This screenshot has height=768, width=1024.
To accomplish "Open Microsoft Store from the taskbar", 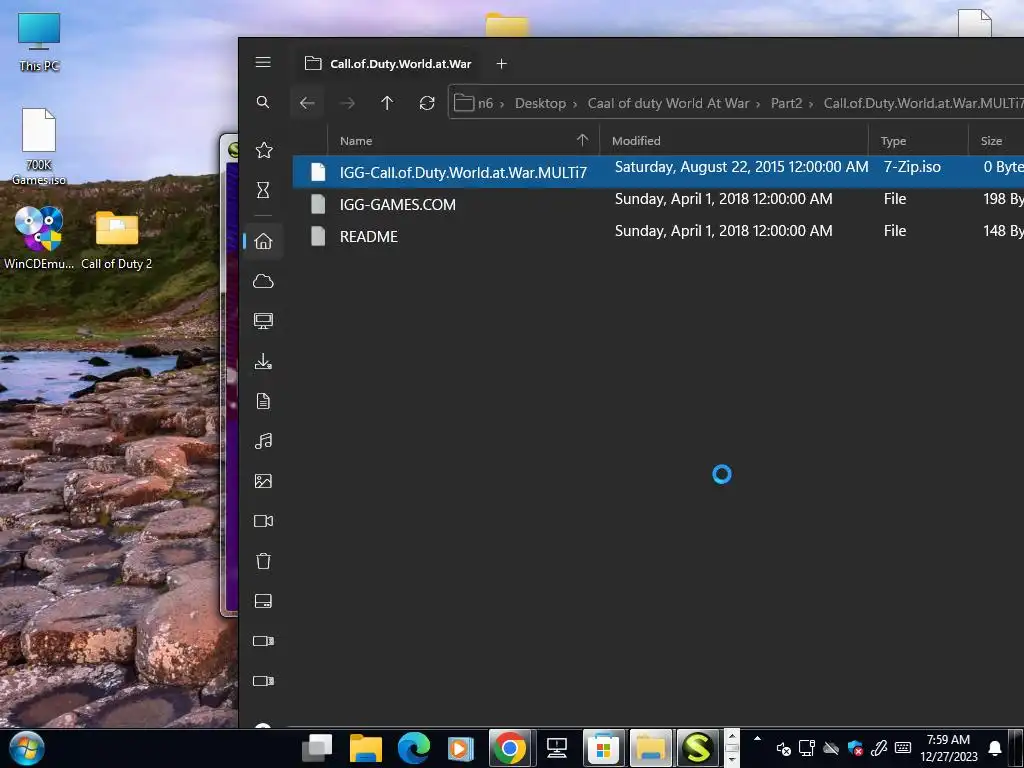I will coord(603,748).
